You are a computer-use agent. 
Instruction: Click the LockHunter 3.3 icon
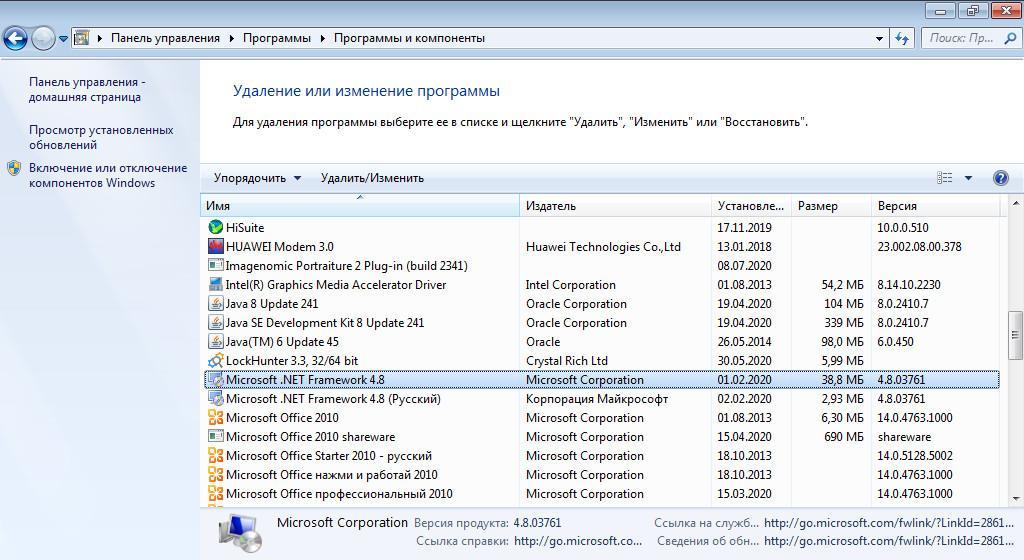tap(216, 360)
